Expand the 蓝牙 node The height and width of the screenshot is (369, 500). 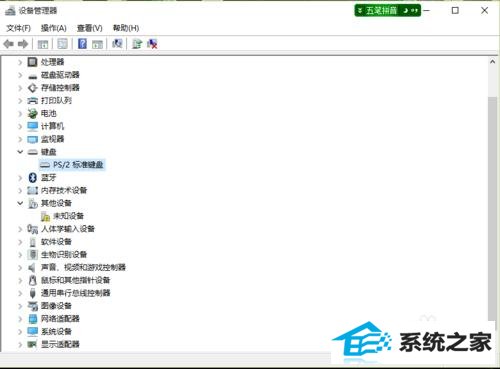[x=20, y=178]
